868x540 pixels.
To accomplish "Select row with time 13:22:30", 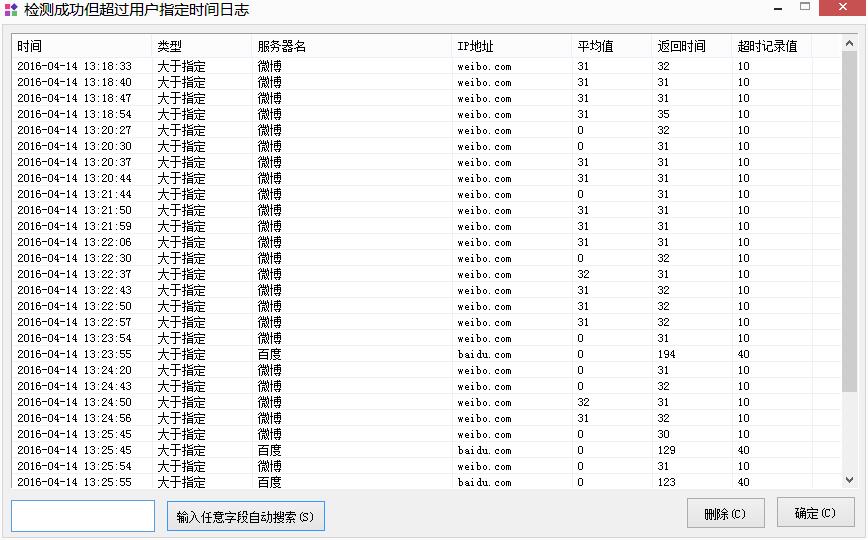I will [426, 259].
